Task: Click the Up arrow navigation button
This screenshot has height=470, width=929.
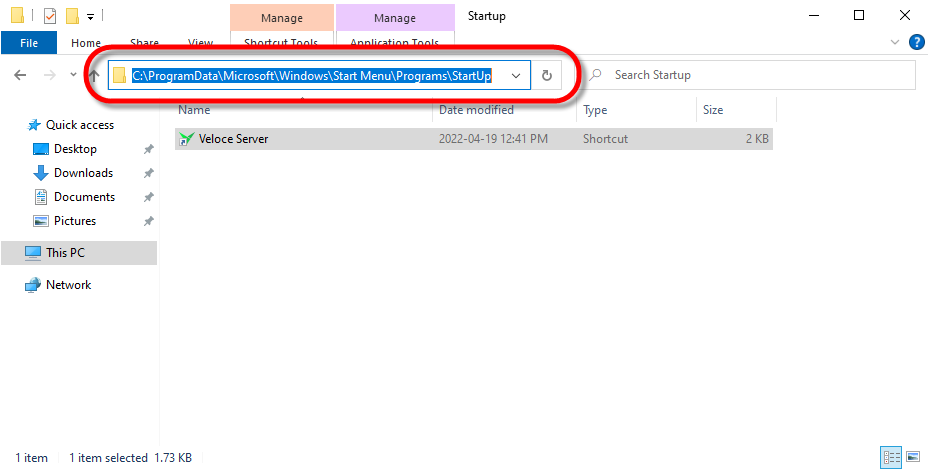Action: [94, 75]
